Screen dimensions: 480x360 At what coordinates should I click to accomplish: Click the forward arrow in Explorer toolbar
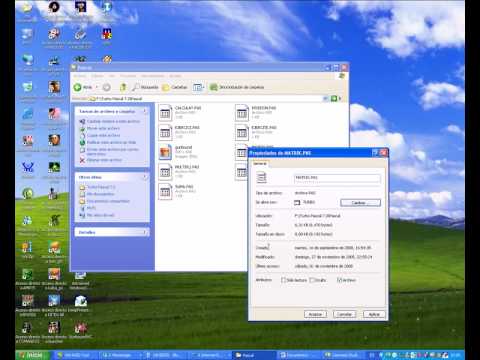tap(106, 87)
